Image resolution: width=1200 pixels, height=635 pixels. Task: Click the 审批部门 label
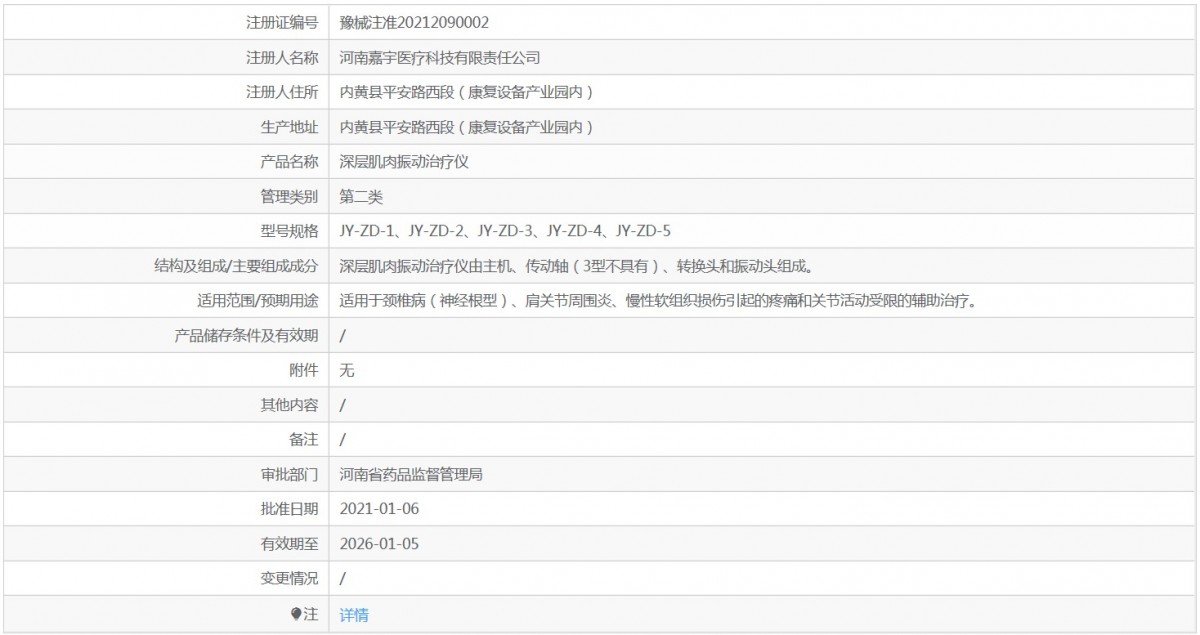[290, 475]
